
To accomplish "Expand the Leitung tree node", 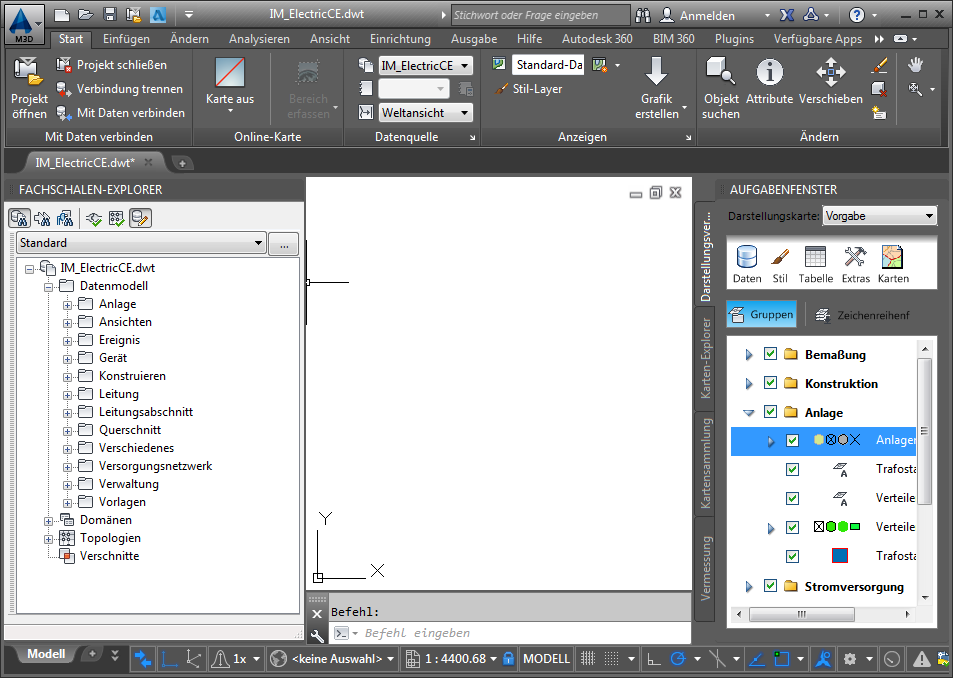I will pos(67,395).
